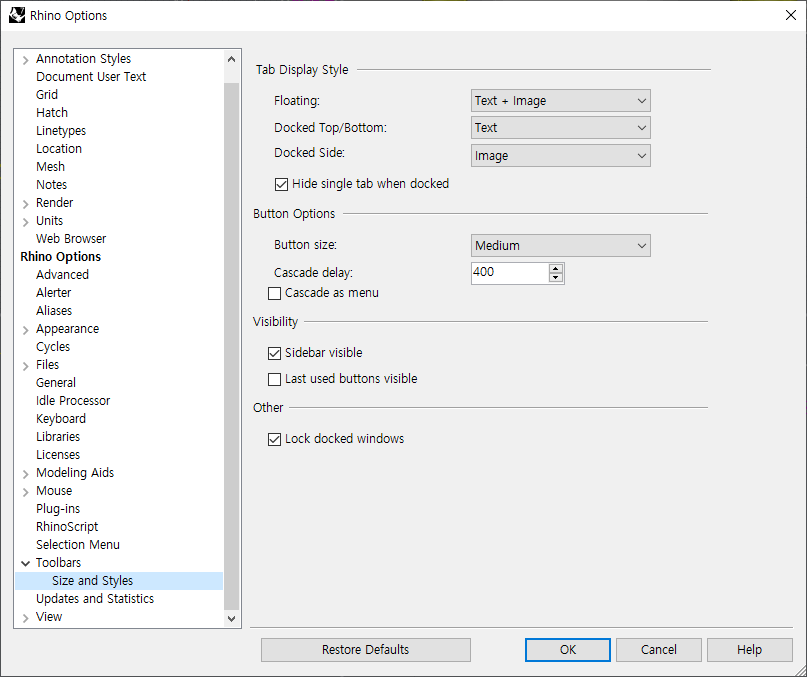Select the Grid settings page
The width and height of the screenshot is (807, 677).
(x=47, y=95)
